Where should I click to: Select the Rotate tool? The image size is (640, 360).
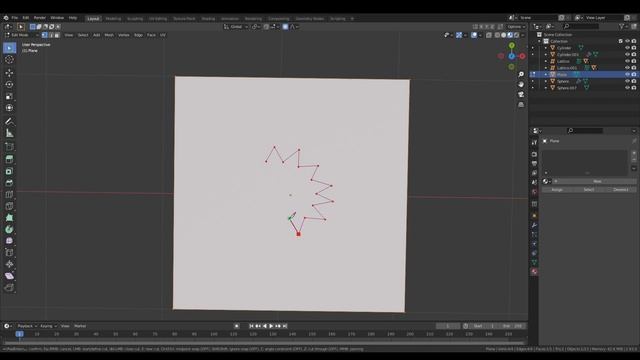point(9,84)
